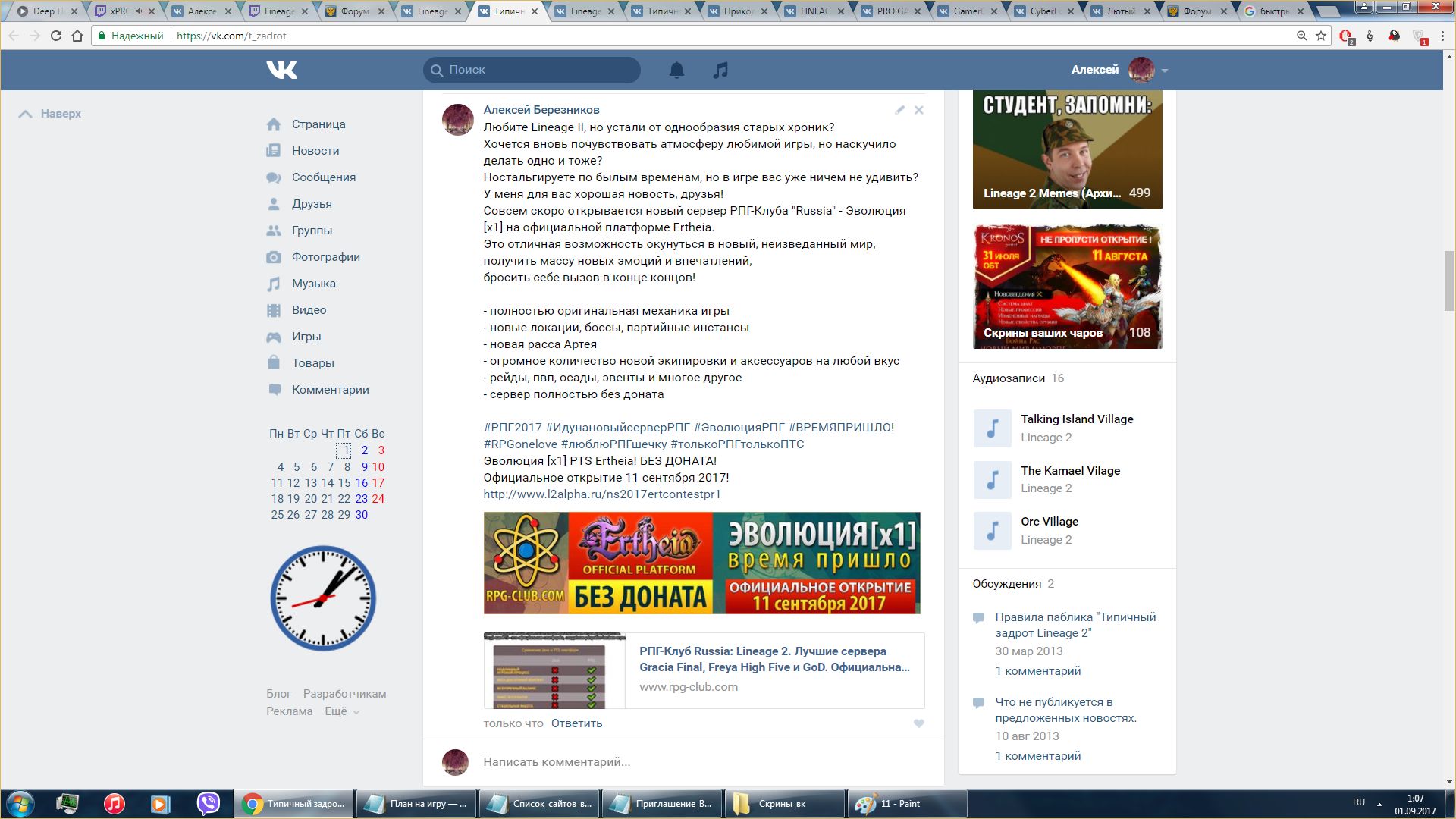Click the Товары bag icon in sidebar

[x=274, y=363]
